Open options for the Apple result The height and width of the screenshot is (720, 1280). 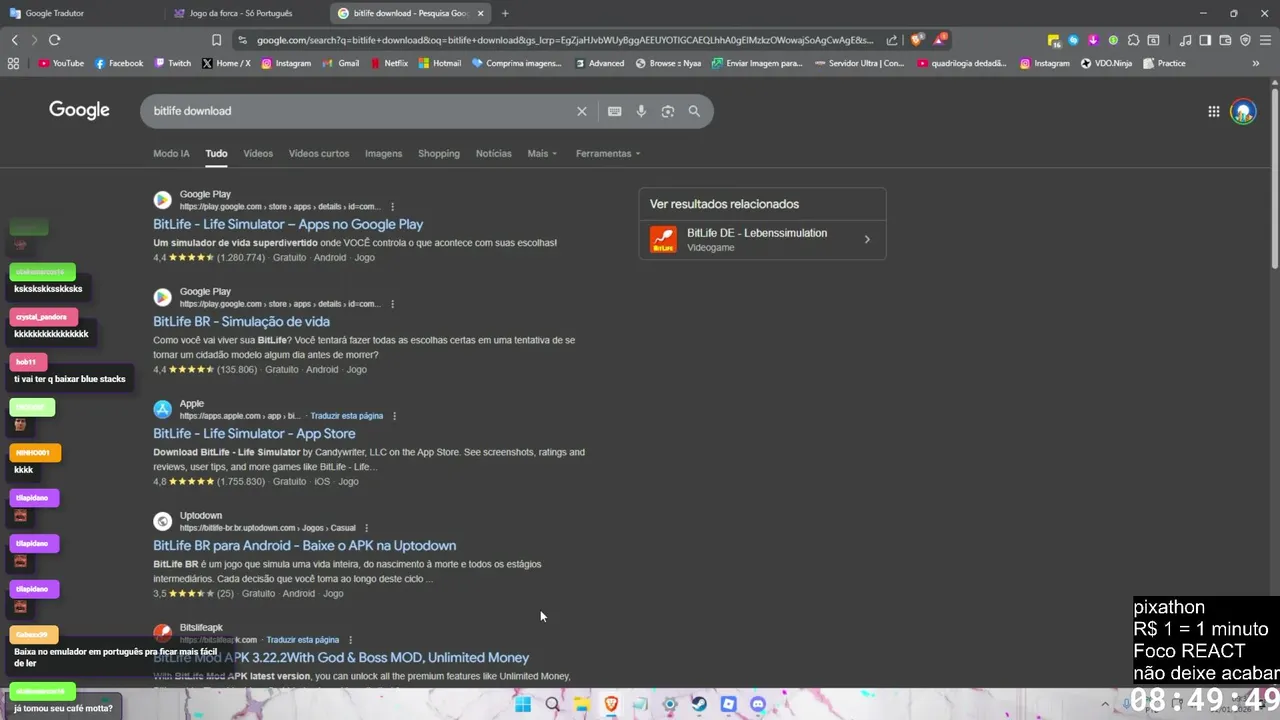coord(394,416)
